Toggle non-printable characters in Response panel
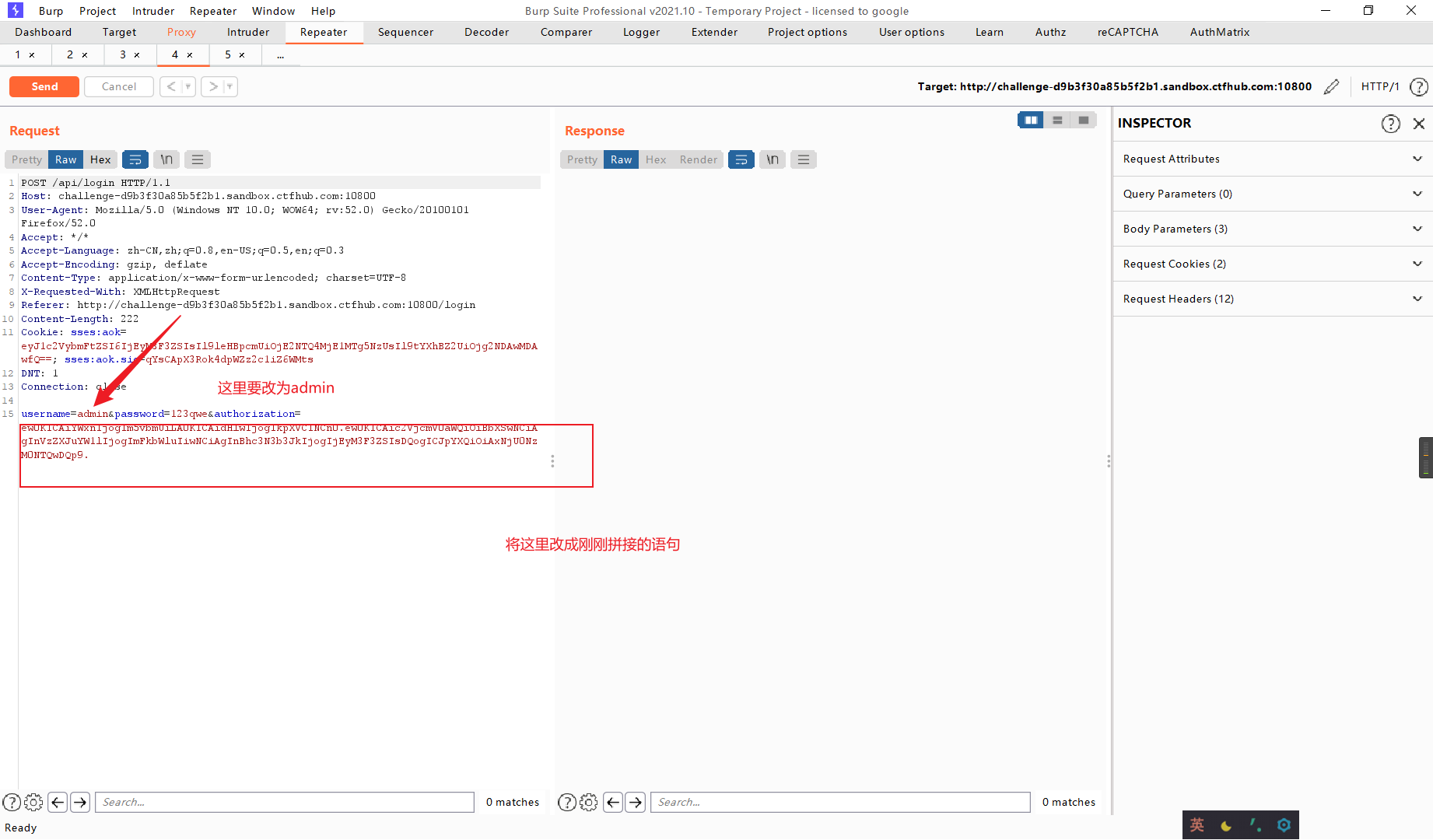The width and height of the screenshot is (1433, 840). point(773,159)
